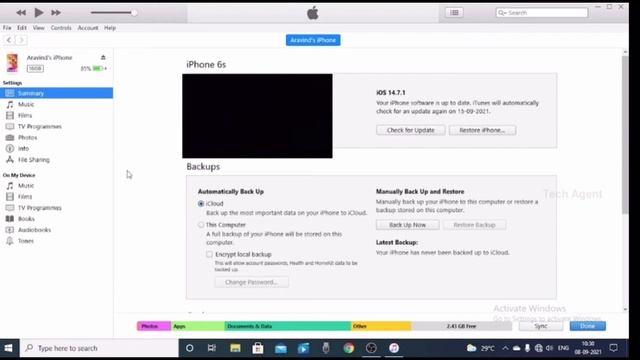Click the 16GB capacity badge
This screenshot has width=640, height=360.
point(35,69)
